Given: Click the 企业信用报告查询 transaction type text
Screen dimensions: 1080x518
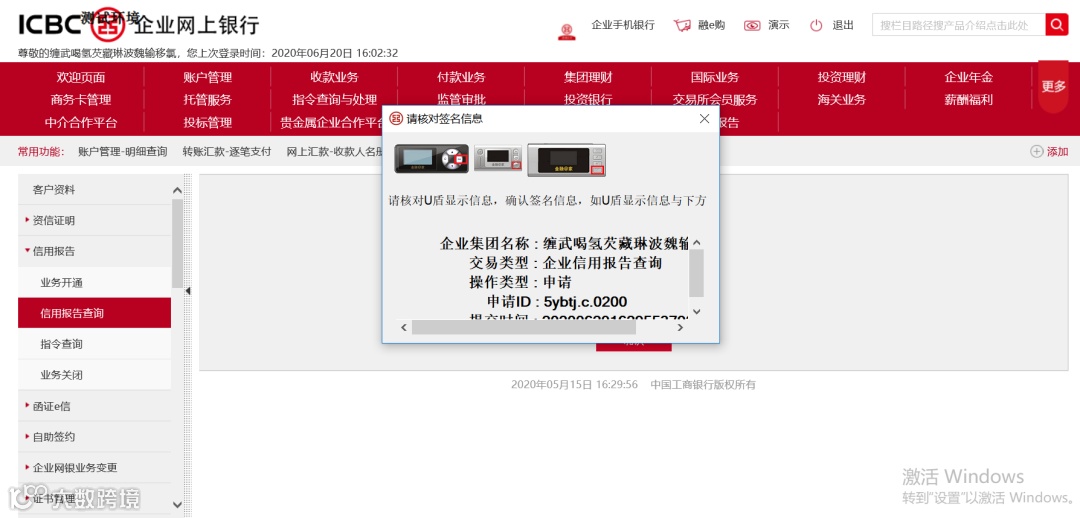Looking at the screenshot, I should click(603, 262).
